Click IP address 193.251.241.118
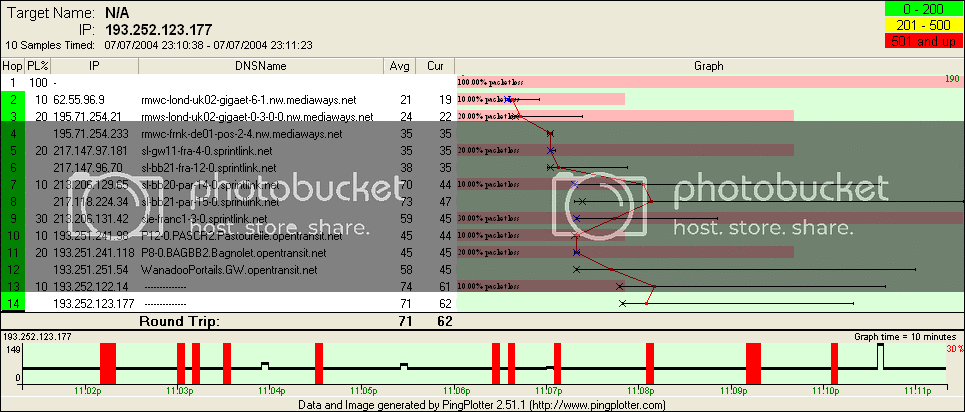Image resolution: width=965 pixels, height=412 pixels. [94, 252]
